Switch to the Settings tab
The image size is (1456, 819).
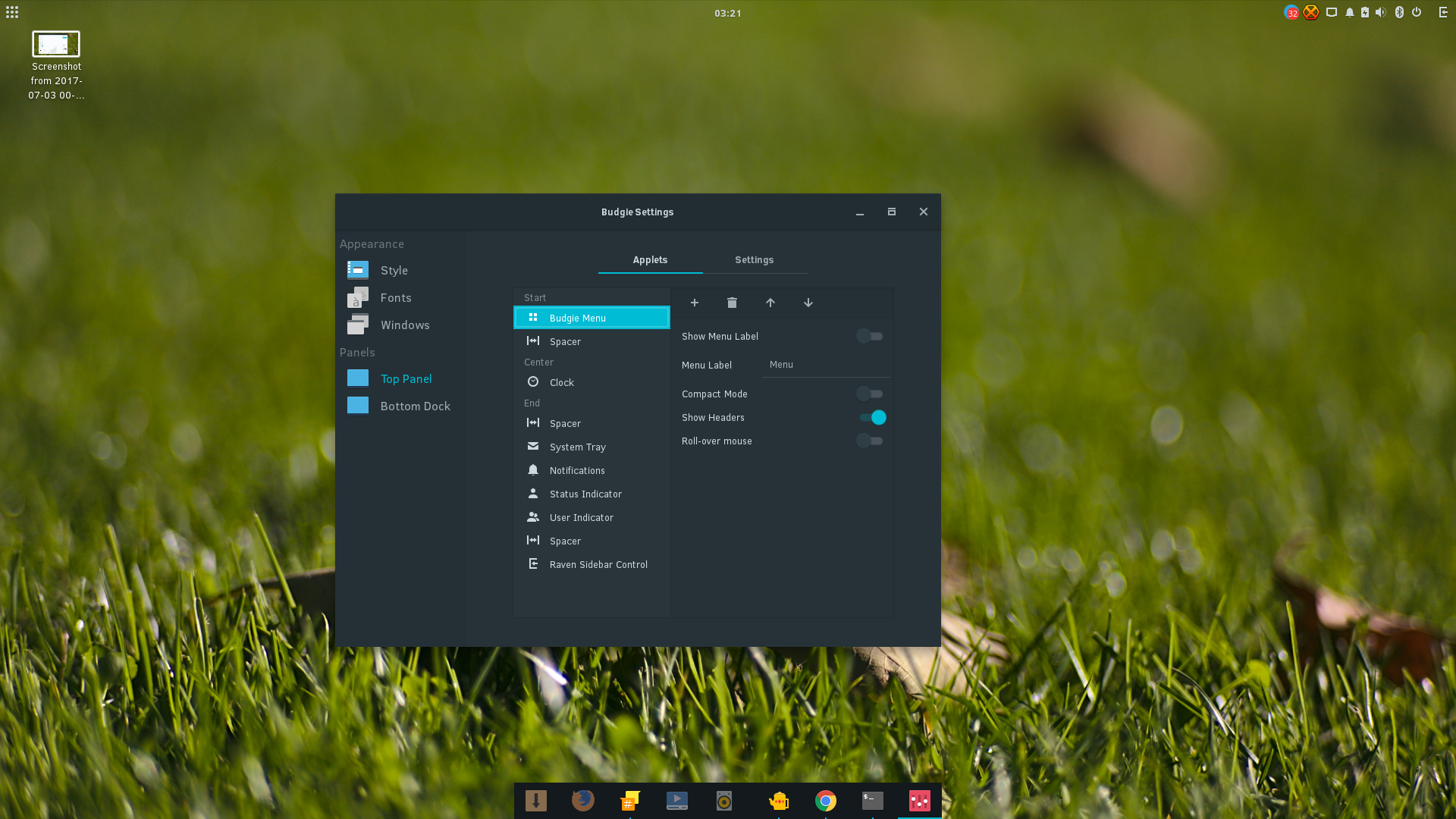754,260
